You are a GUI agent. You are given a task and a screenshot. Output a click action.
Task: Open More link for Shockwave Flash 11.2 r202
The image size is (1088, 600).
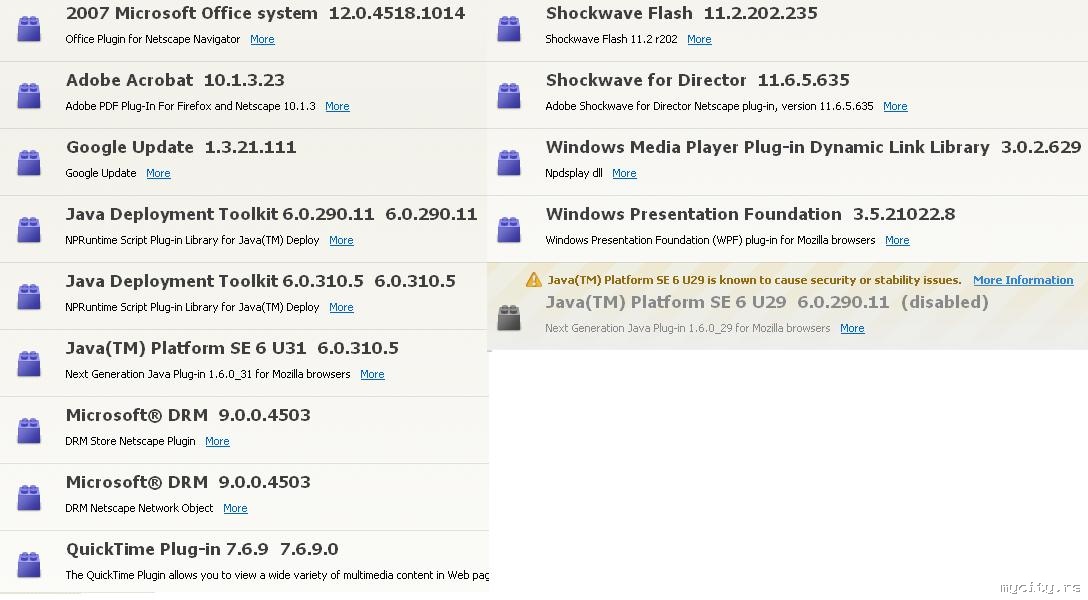tap(699, 40)
